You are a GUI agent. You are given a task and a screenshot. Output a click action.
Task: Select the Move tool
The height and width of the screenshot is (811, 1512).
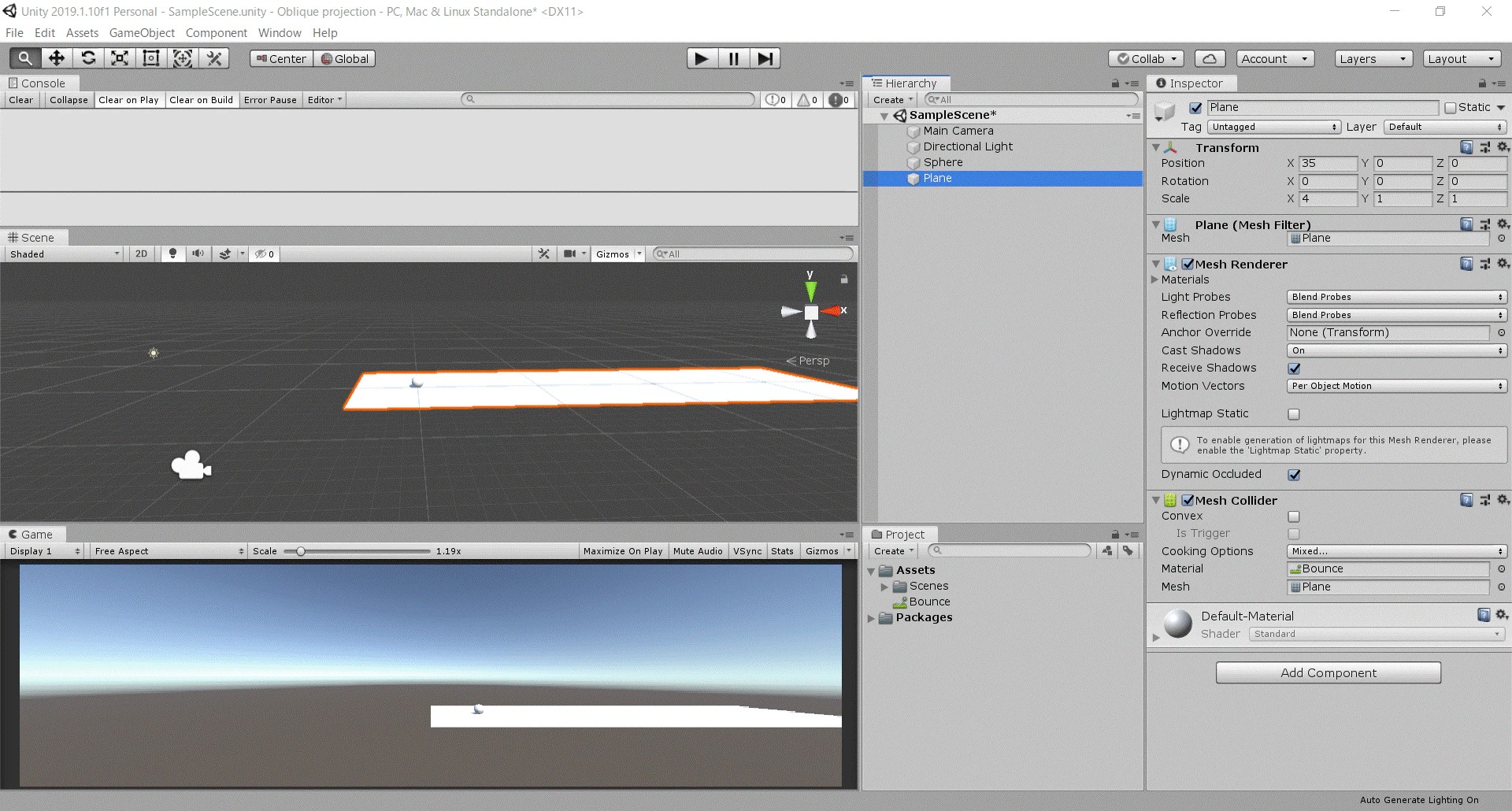[57, 58]
